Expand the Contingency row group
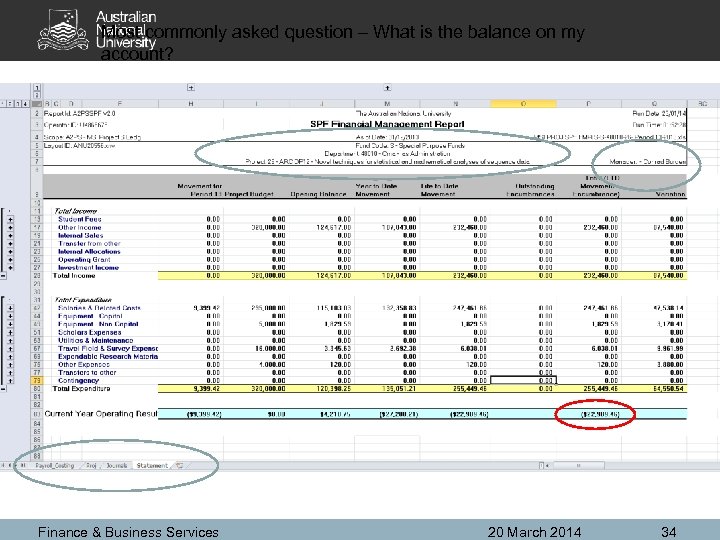 [x=11, y=381]
